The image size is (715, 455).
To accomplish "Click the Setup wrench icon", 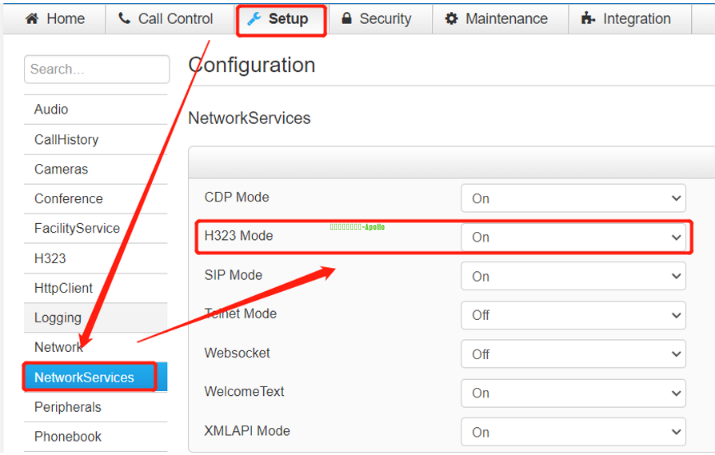I will coord(254,19).
